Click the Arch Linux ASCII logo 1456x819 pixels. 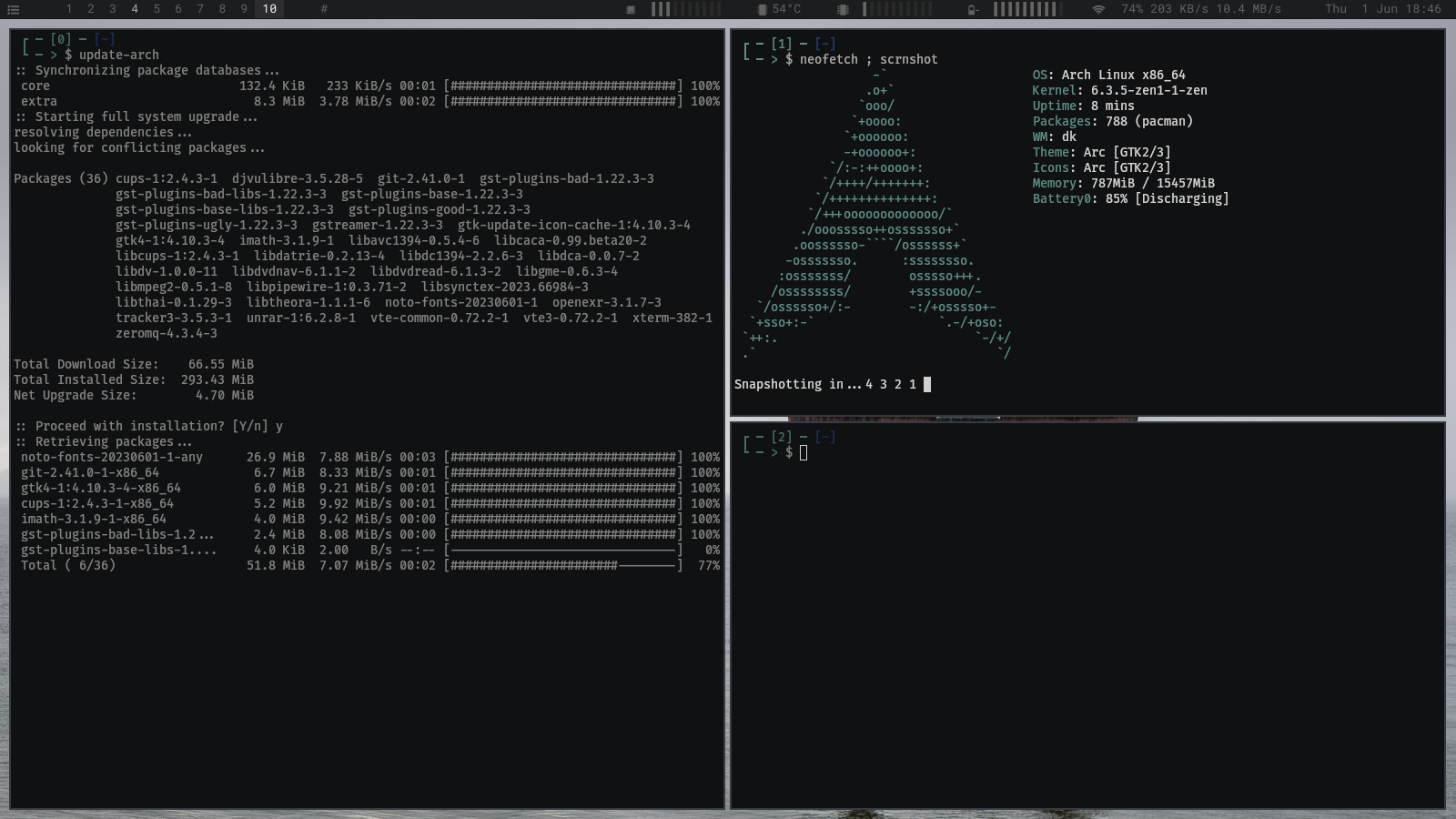[877, 213]
